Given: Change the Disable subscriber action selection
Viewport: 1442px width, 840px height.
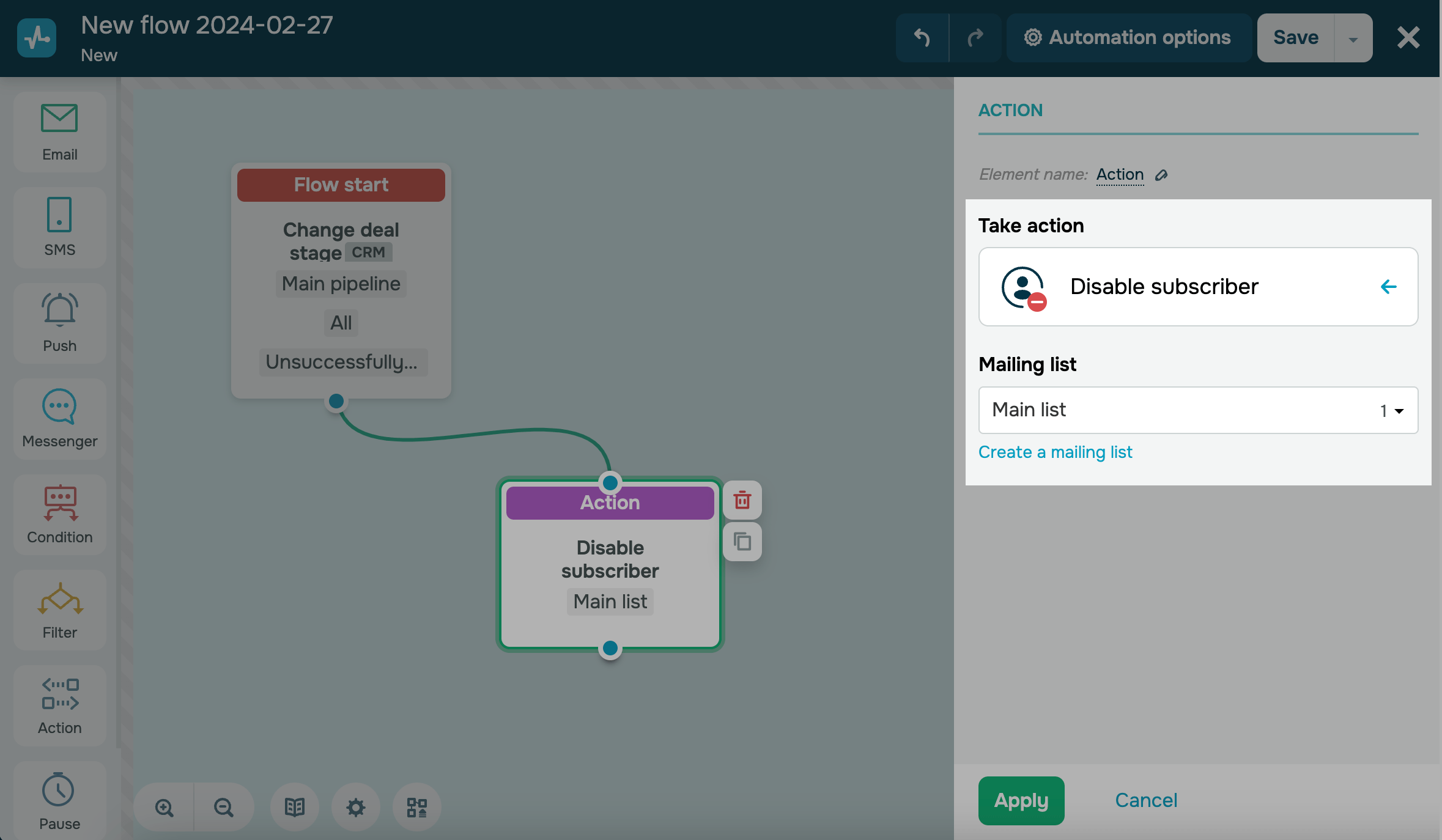Looking at the screenshot, I should (1197, 287).
